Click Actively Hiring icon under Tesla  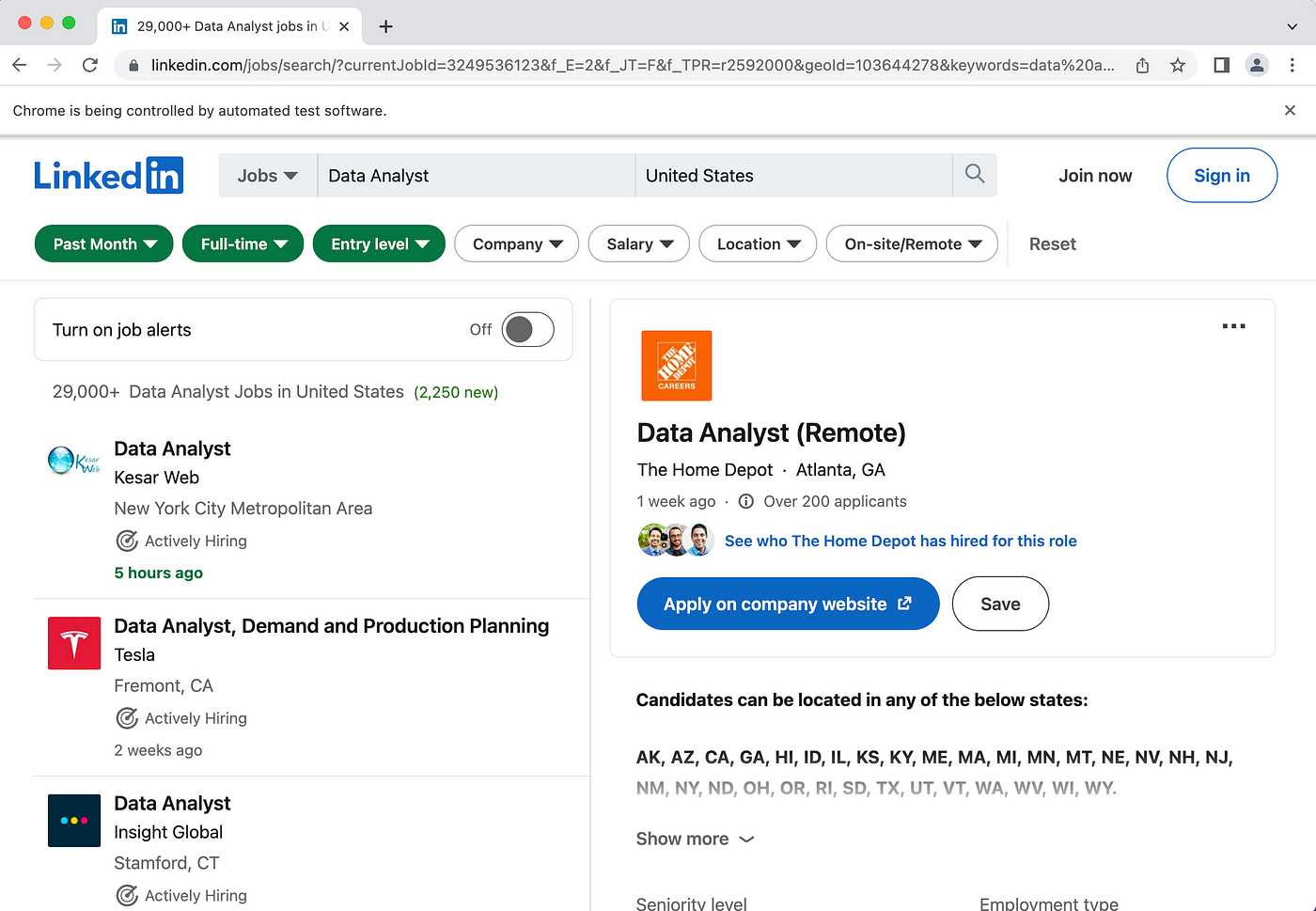pyautogui.click(x=127, y=718)
